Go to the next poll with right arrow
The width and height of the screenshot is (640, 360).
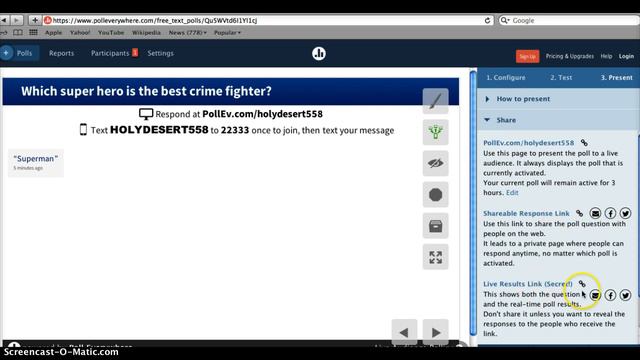(x=436, y=332)
